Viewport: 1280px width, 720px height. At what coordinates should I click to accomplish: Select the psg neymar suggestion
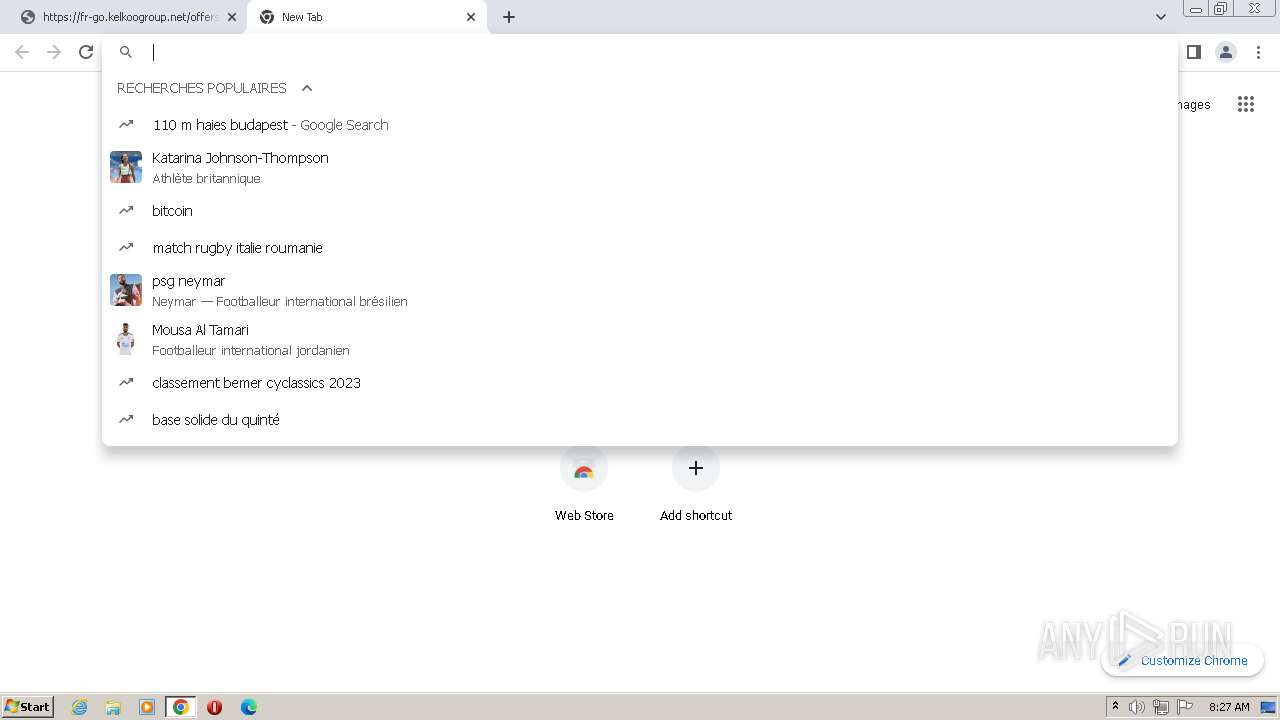[640, 290]
